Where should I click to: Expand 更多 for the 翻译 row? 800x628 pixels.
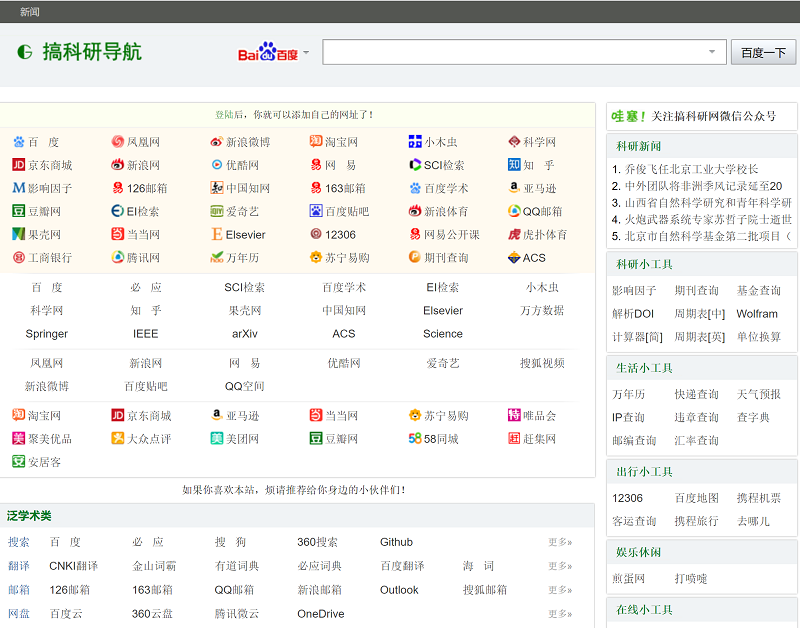coord(560,566)
